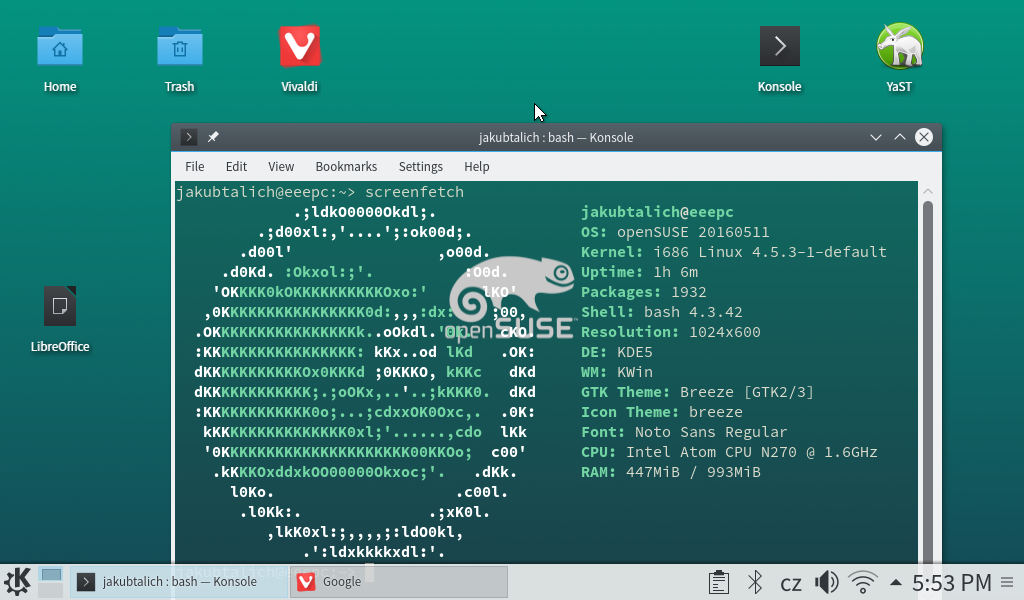
Task: Click the 'openSUSE 20160511' OS value
Action: [693, 232]
